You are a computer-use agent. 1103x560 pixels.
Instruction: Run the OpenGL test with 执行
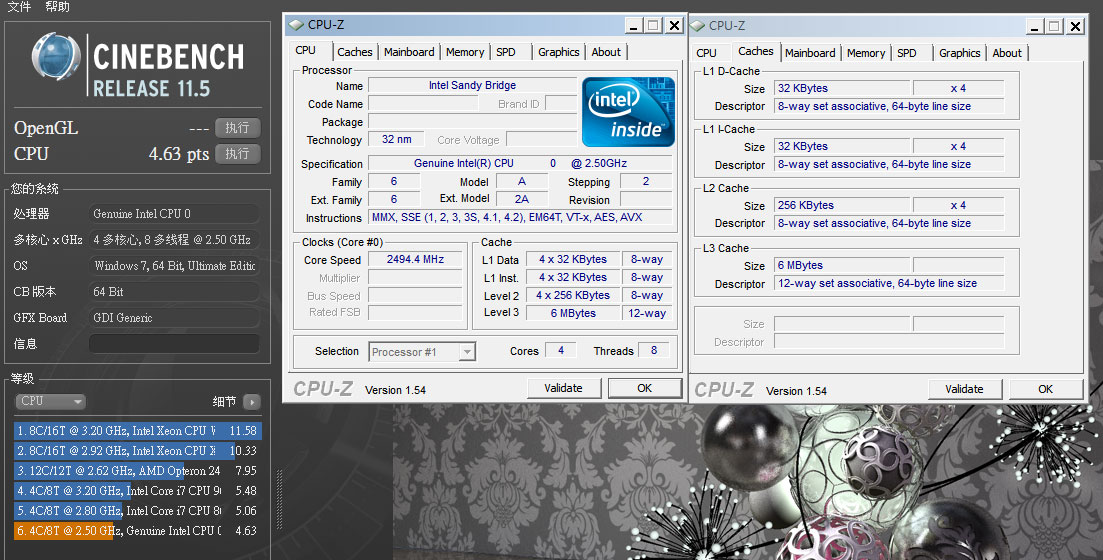tap(238, 127)
